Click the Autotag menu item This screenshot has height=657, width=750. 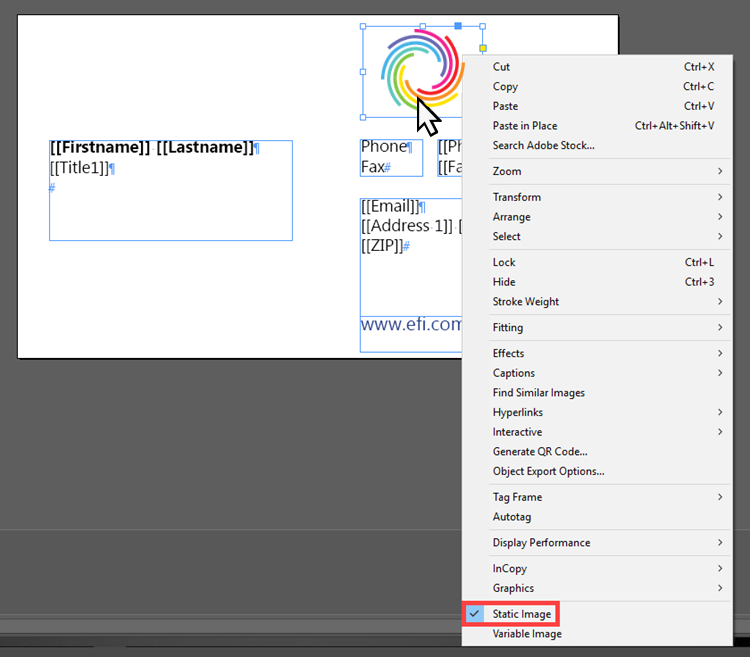512,517
